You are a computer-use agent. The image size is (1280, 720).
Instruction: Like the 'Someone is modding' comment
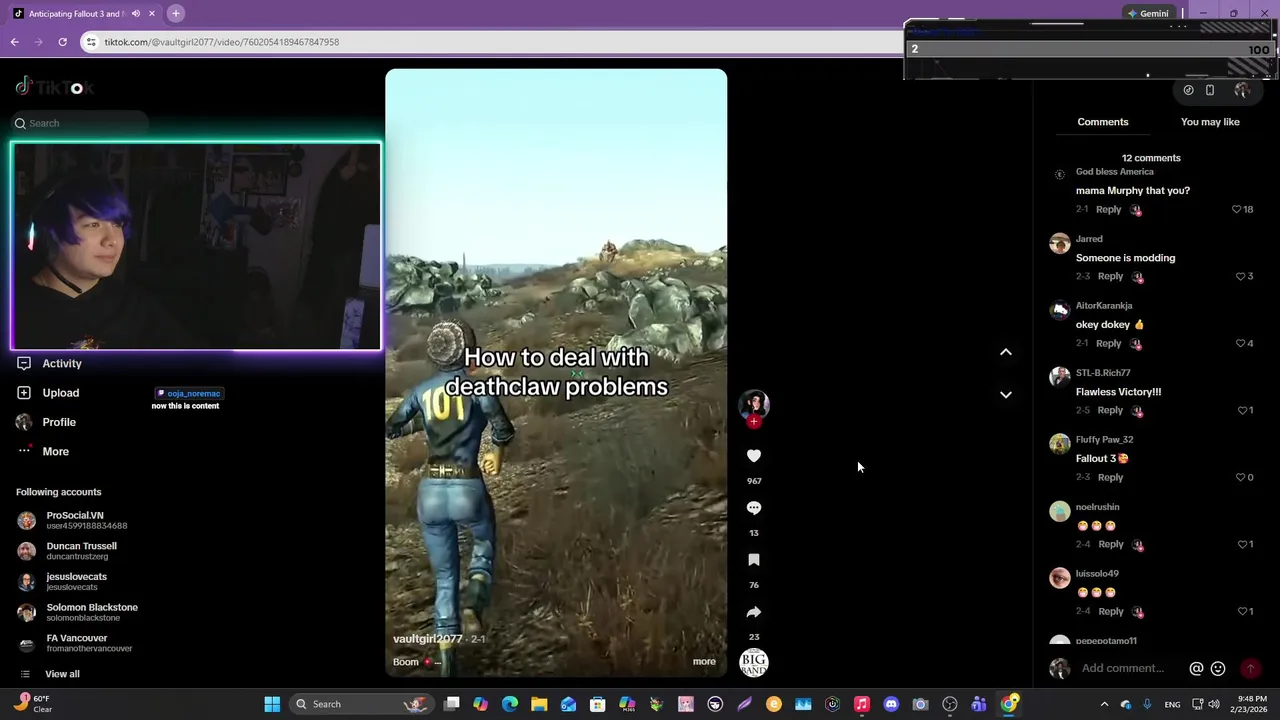click(x=1240, y=276)
